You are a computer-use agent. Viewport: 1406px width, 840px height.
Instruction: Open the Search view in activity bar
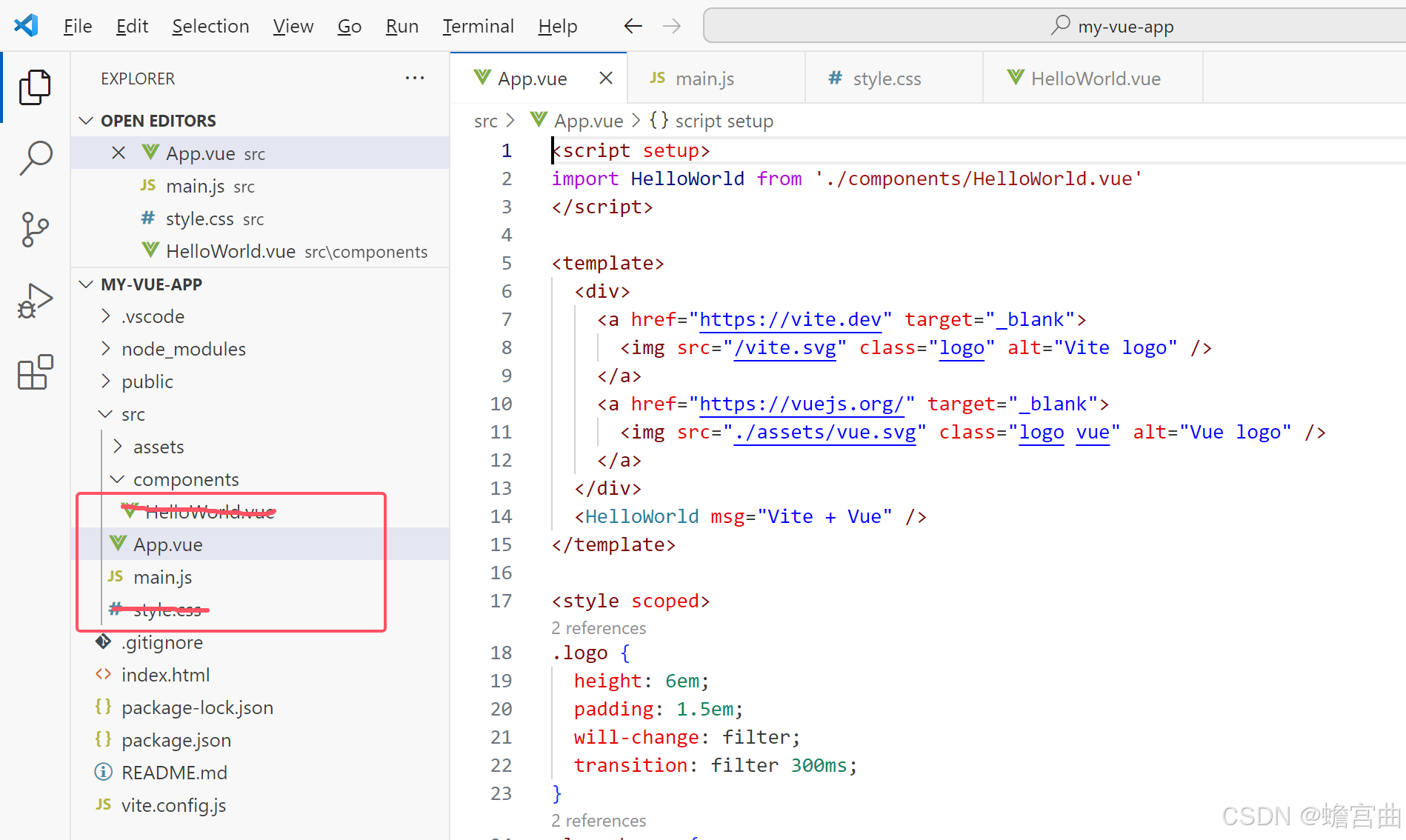[x=35, y=159]
